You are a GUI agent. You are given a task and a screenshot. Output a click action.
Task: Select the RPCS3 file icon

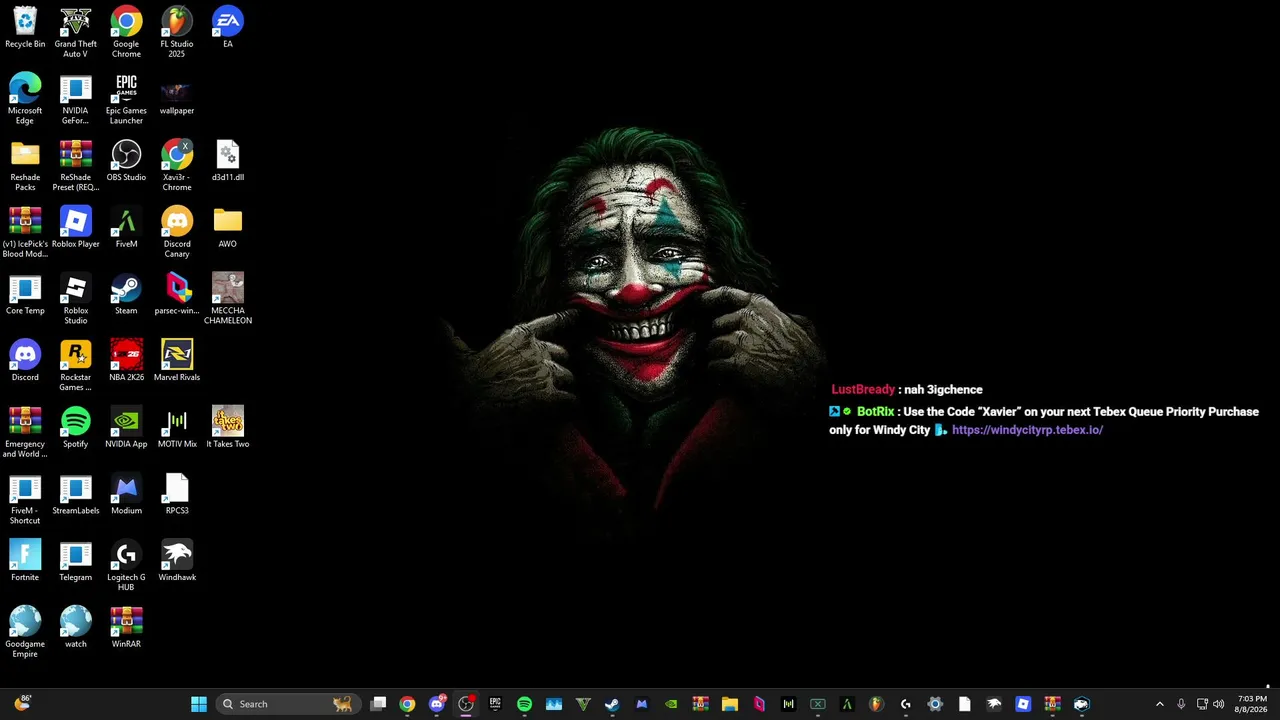(177, 495)
